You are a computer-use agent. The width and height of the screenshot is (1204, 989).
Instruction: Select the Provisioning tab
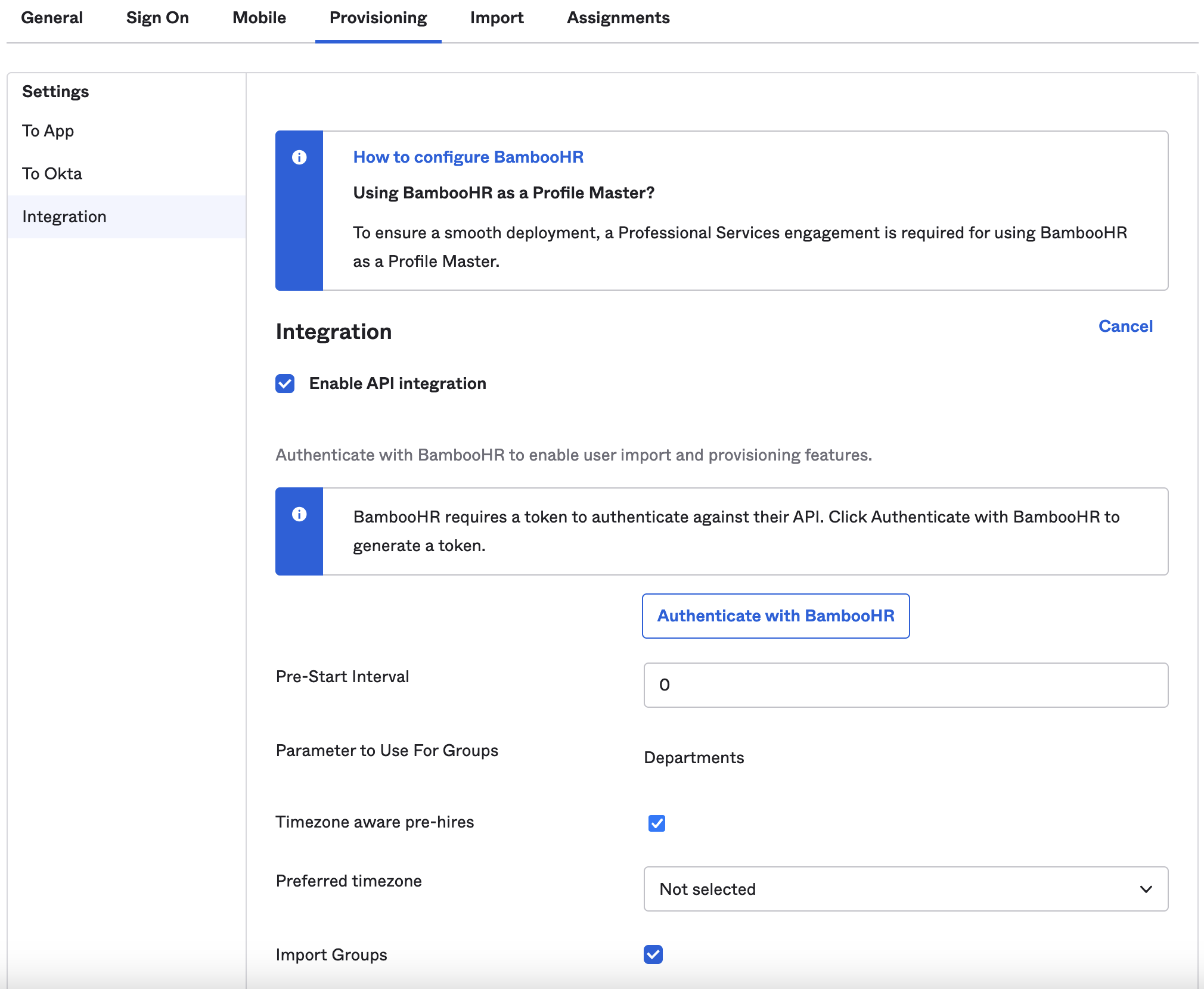pos(378,18)
